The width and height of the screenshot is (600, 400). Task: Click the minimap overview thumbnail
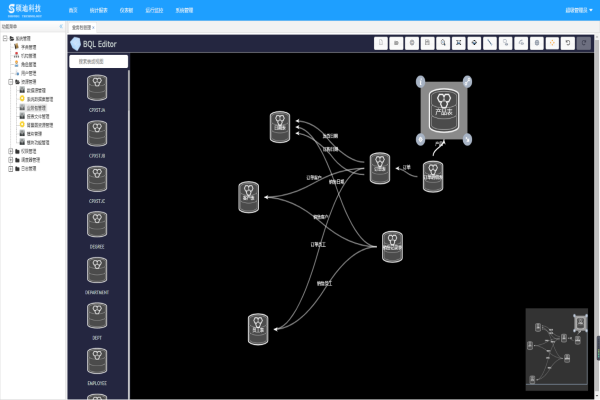pos(557,349)
